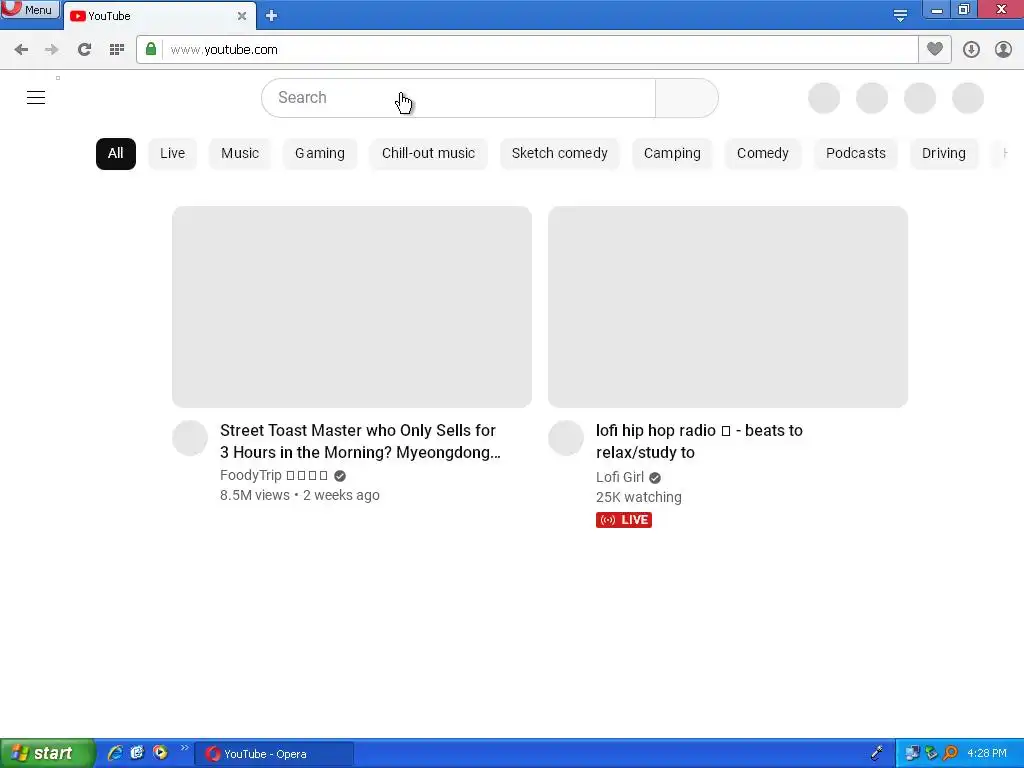Reload the current page
Image resolution: width=1024 pixels, height=768 pixels.
click(84, 50)
